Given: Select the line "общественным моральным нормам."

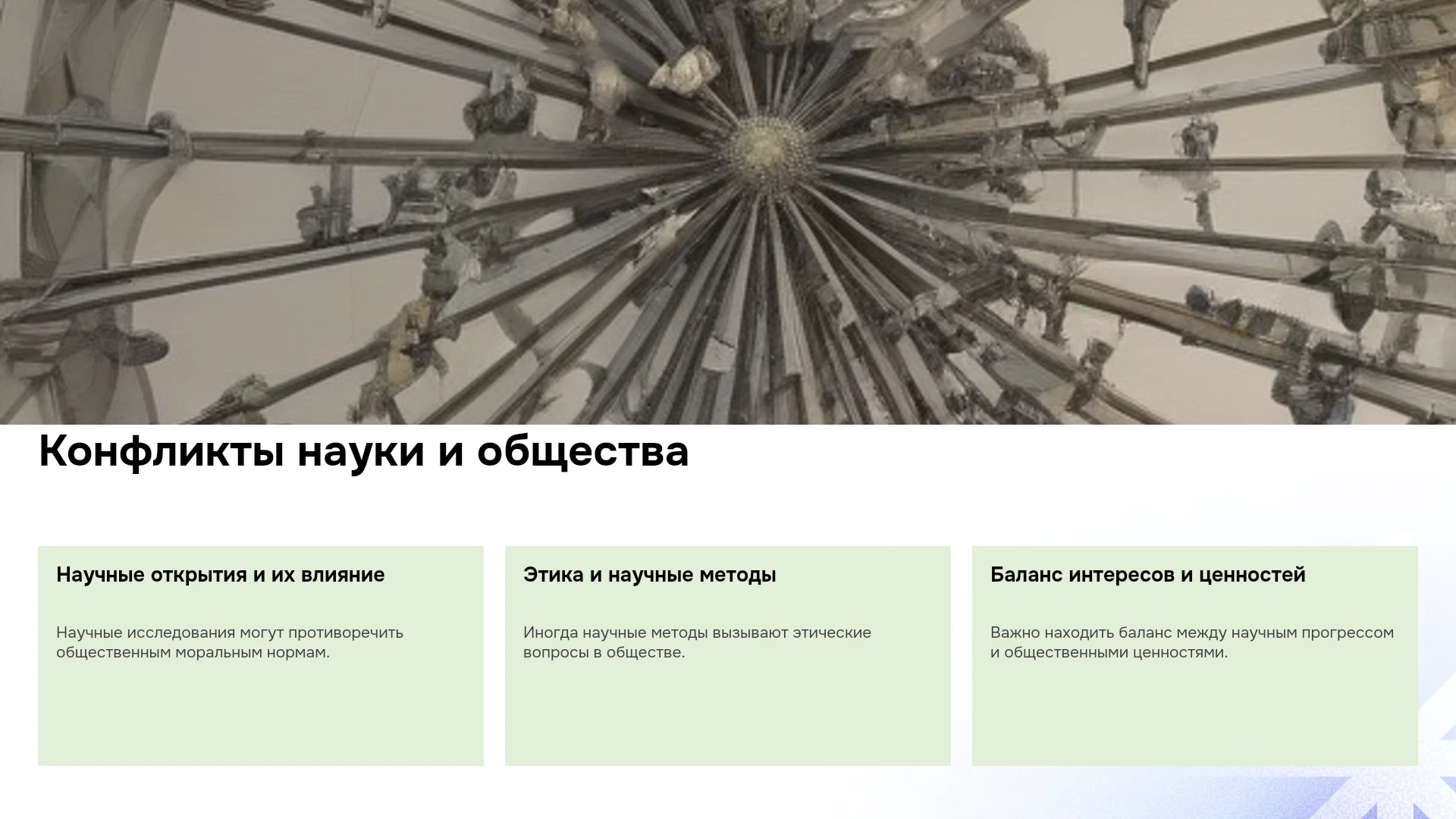Looking at the screenshot, I should pyautogui.click(x=193, y=653).
